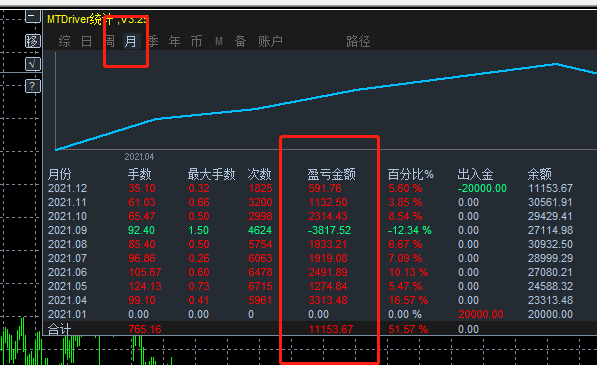This screenshot has width=597, height=365.
Task: Click the trade count 4624
Action: click(x=260, y=231)
